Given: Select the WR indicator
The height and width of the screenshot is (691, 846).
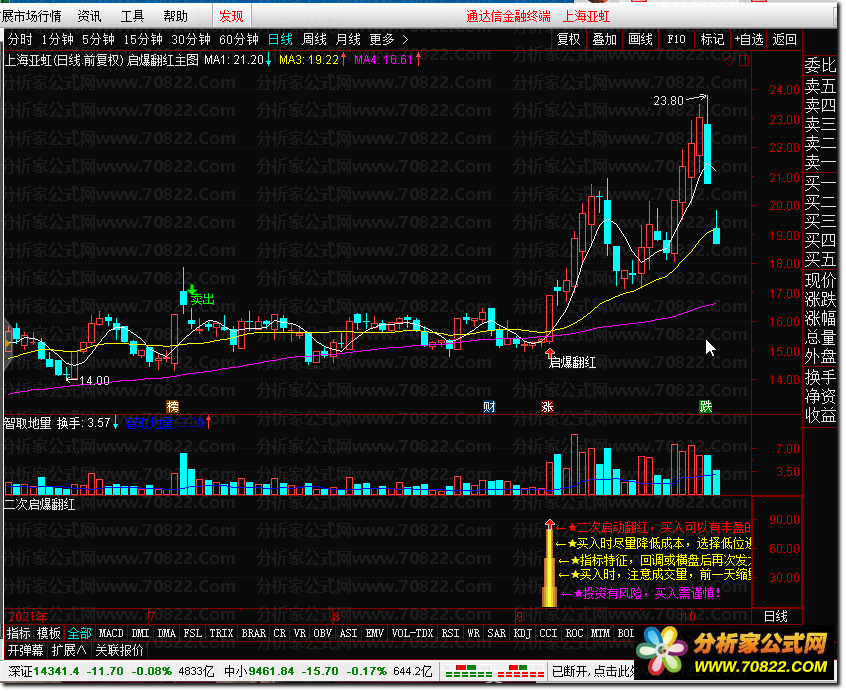Looking at the screenshot, I should tap(473, 633).
